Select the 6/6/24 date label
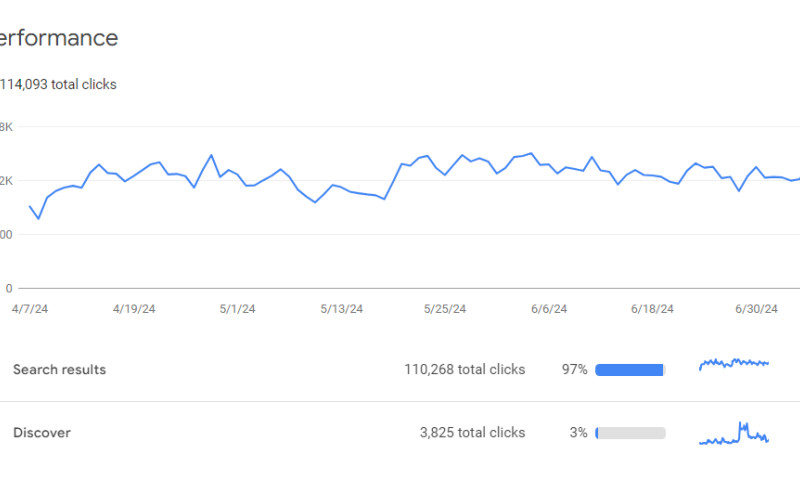This screenshot has width=800, height=480. pos(549,309)
